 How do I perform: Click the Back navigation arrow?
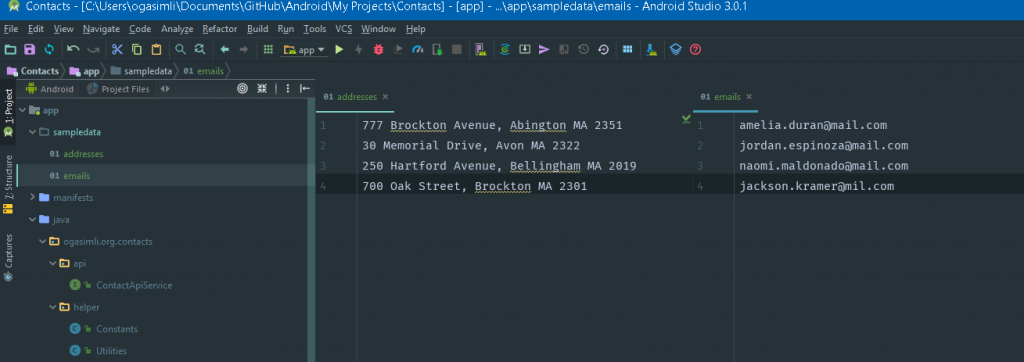[x=224, y=50]
